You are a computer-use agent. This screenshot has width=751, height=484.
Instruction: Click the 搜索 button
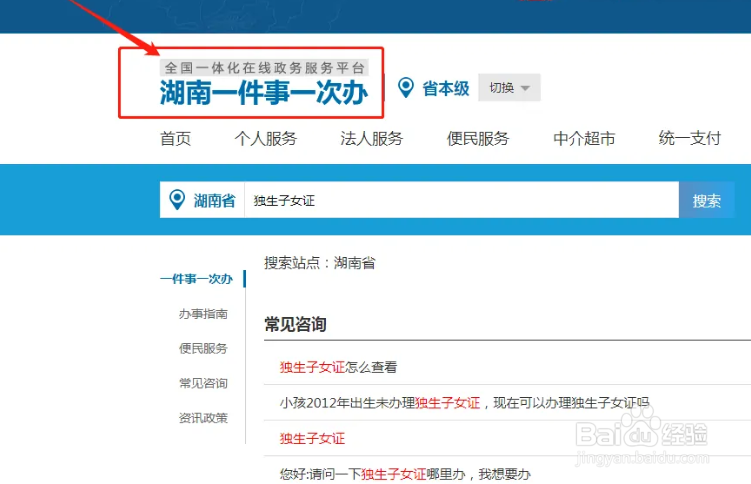click(x=706, y=200)
